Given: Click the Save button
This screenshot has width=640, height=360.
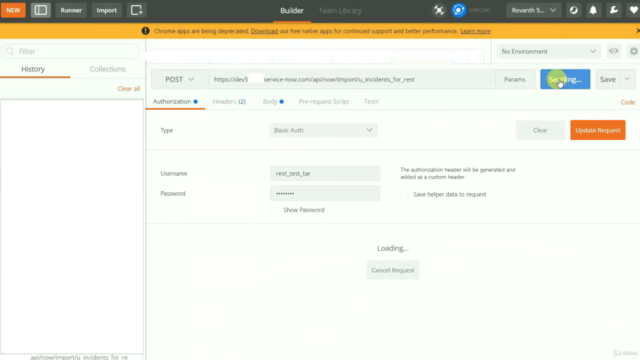Looking at the screenshot, I should tap(607, 79).
